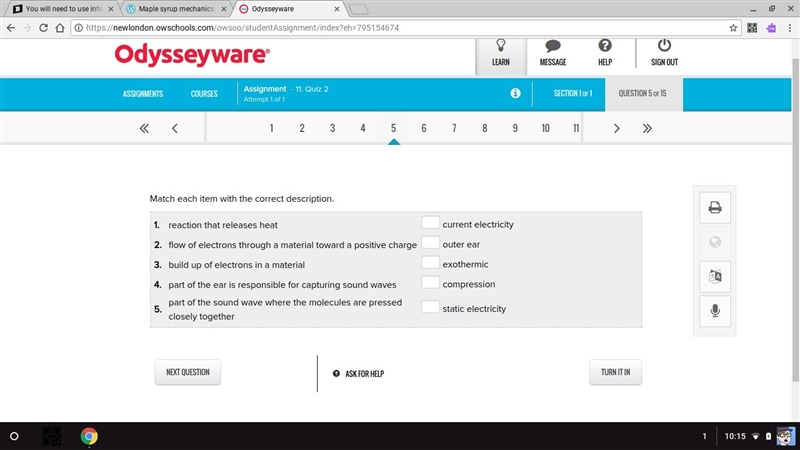
Task: Go to previous question arrow
Action: point(174,128)
